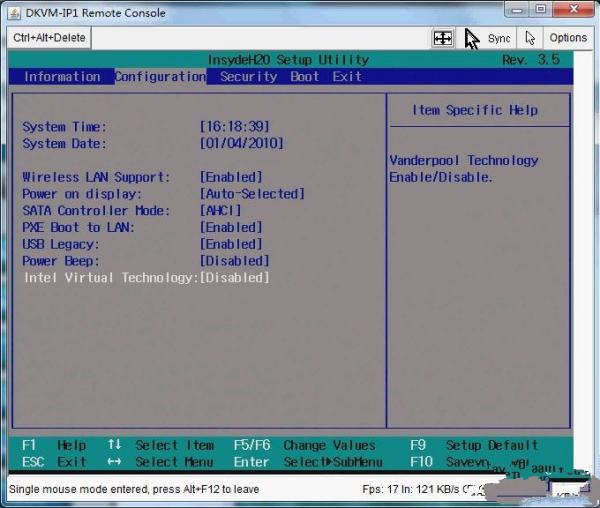Open SATA Controller Mode AHCI option

click(x=221, y=211)
